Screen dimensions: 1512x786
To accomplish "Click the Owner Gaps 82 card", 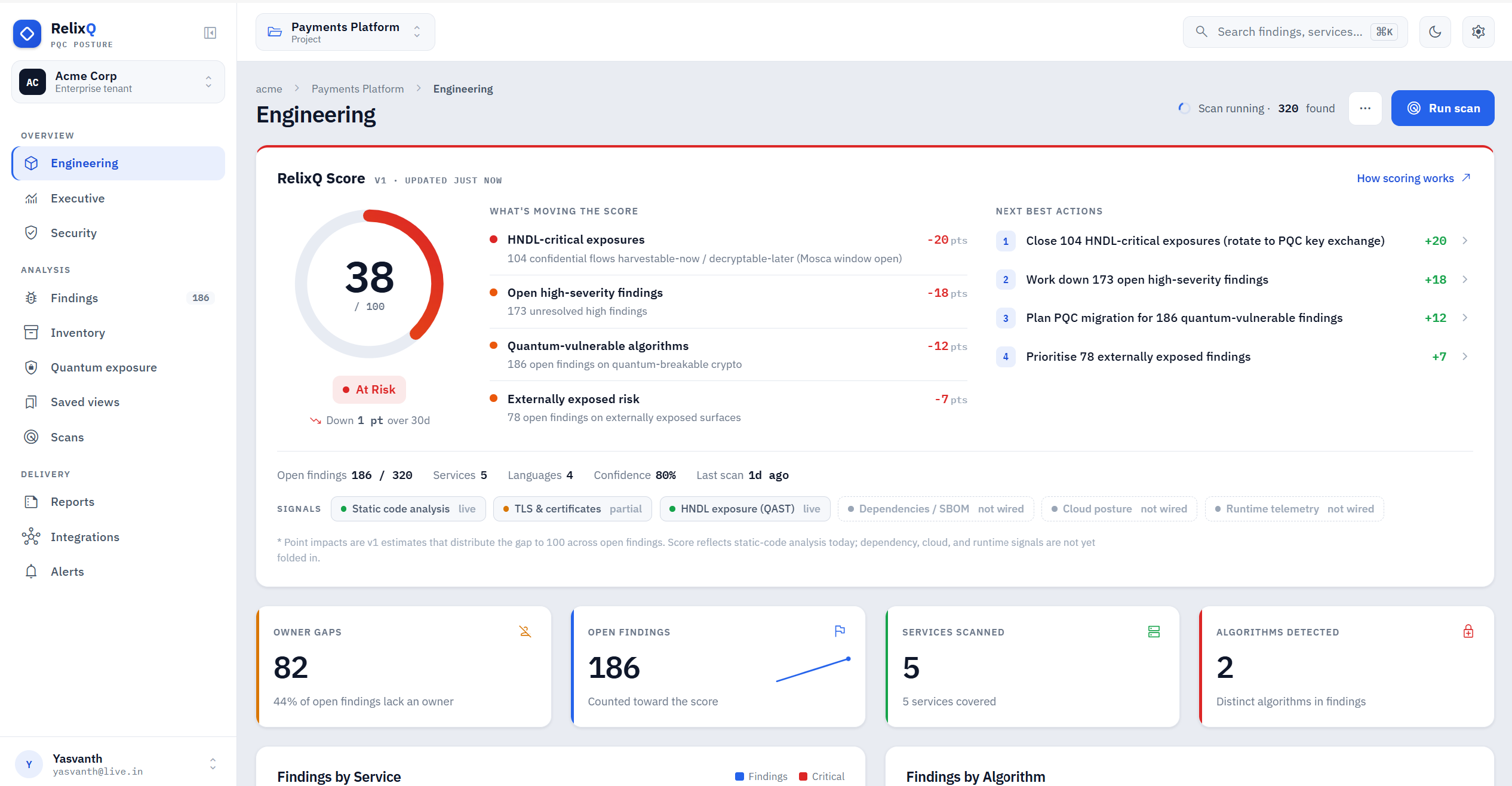I will click(x=404, y=667).
